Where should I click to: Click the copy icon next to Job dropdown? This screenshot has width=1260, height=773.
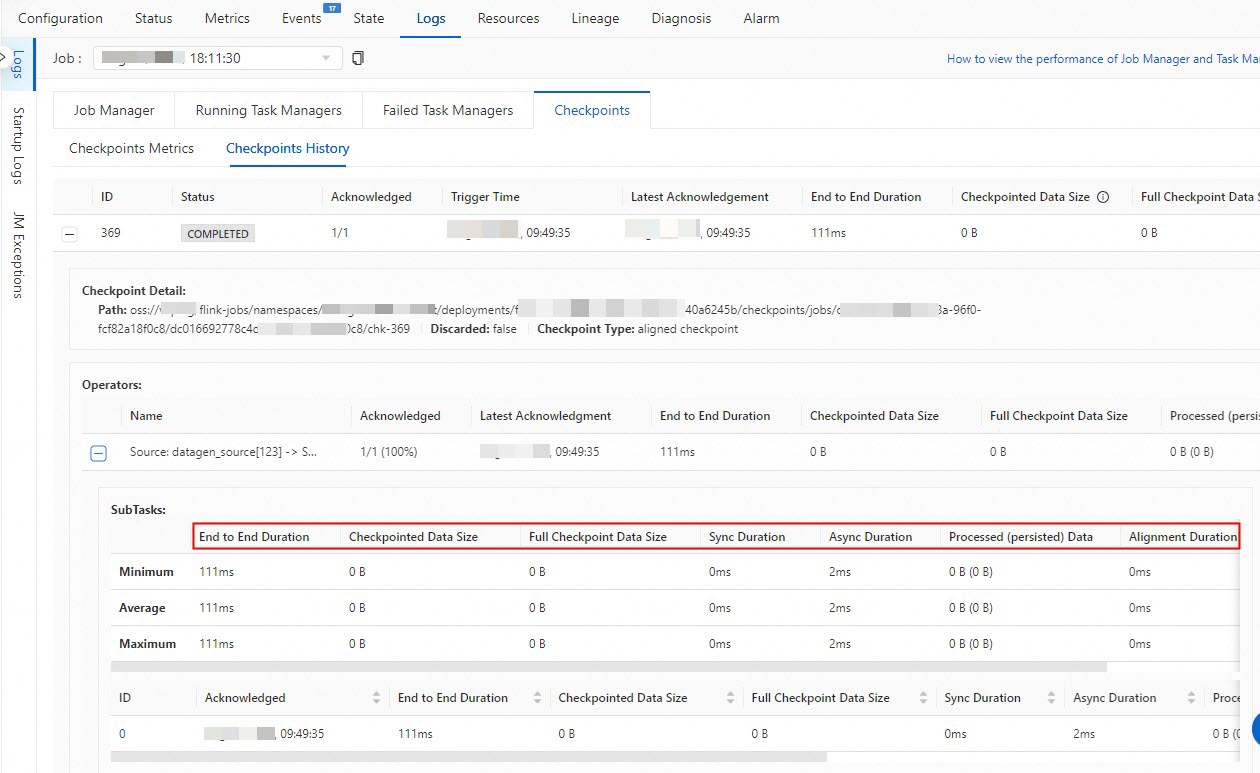[358, 58]
